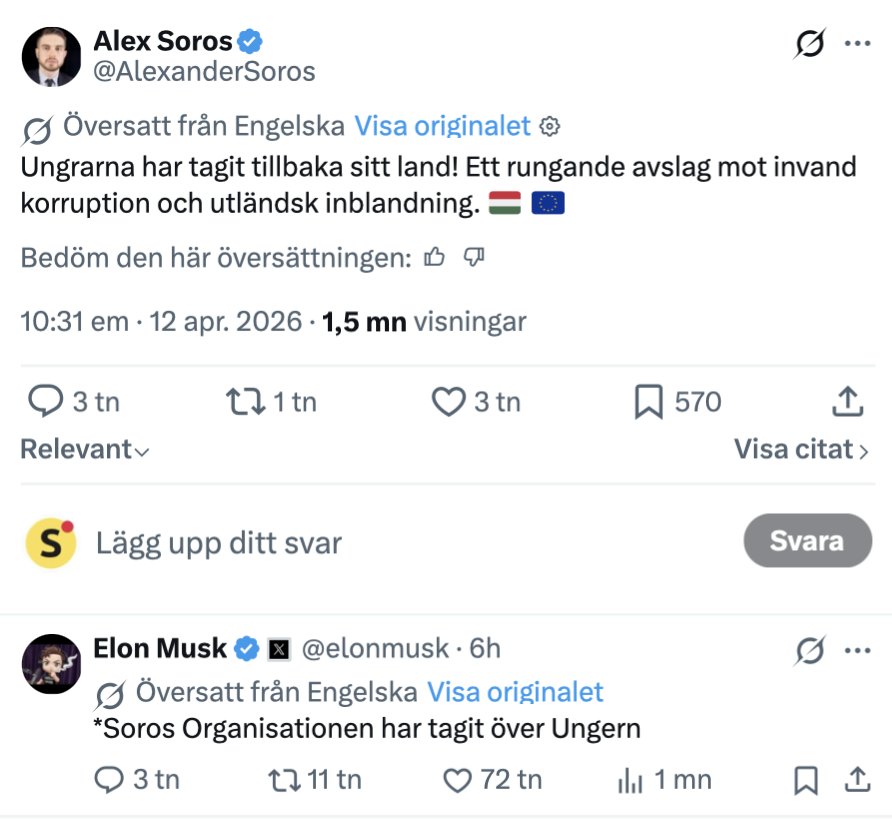
Task: Bookmark the post with 570 saves
Action: click(x=649, y=402)
